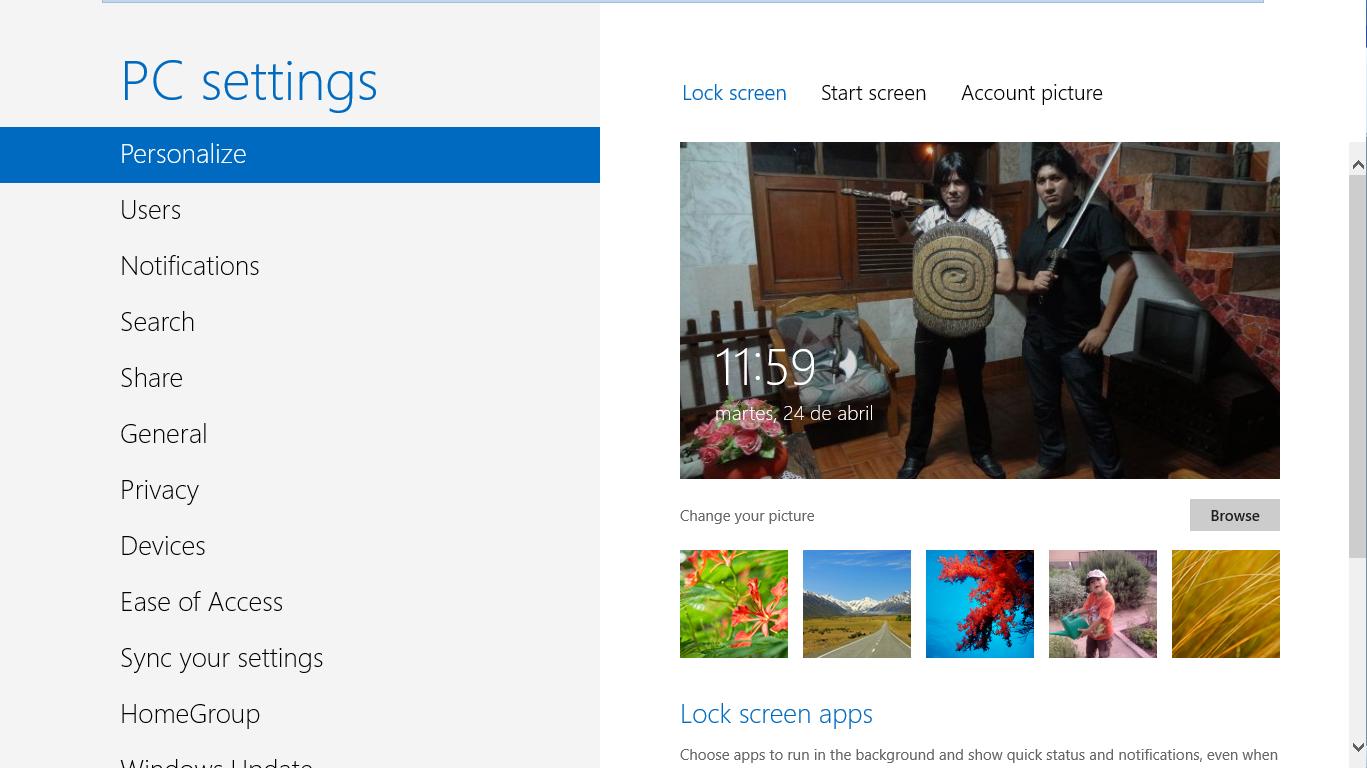Open the Users settings category

coord(151,210)
